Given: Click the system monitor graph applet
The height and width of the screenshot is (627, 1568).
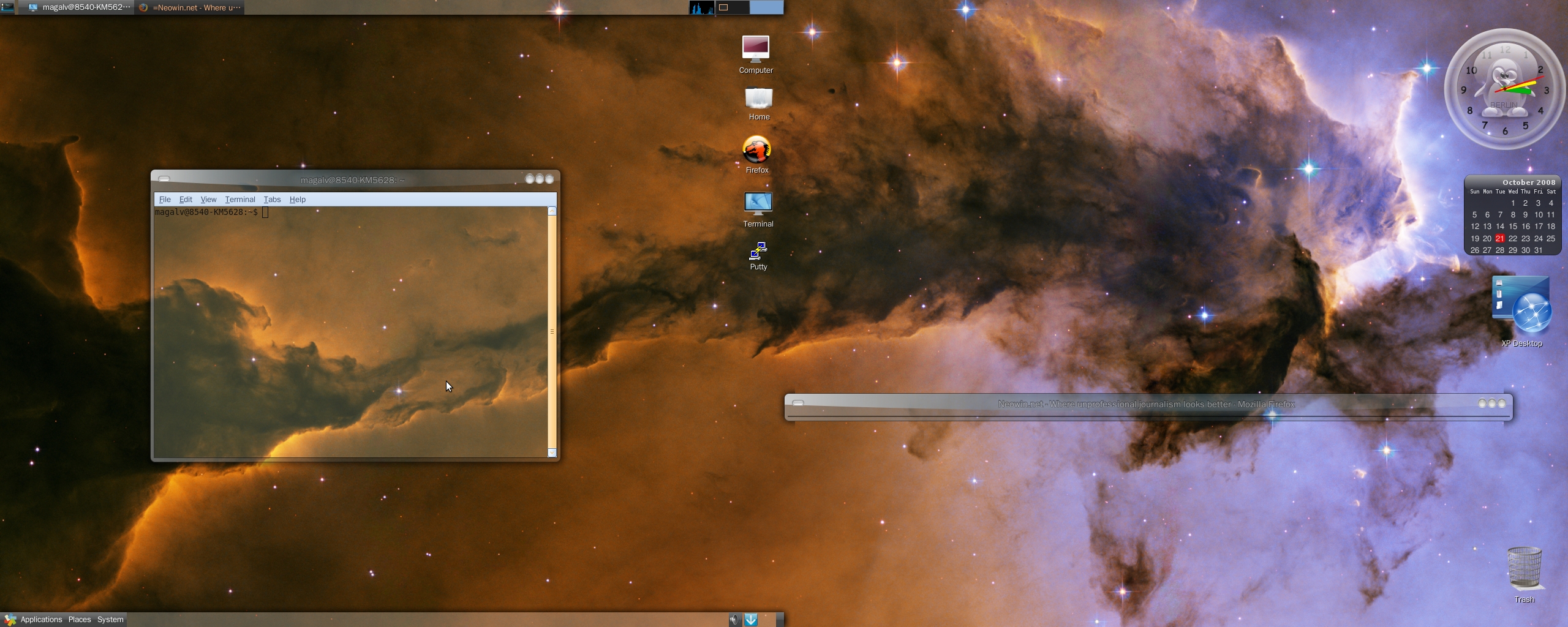Looking at the screenshot, I should click(x=701, y=7).
